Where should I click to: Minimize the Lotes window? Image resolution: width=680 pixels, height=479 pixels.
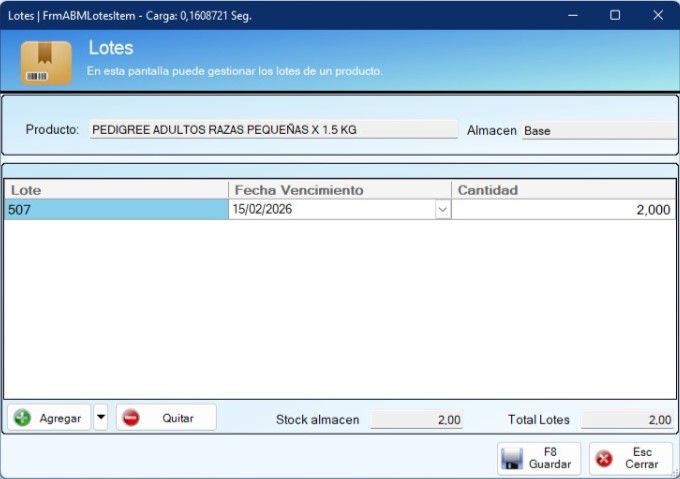click(573, 15)
